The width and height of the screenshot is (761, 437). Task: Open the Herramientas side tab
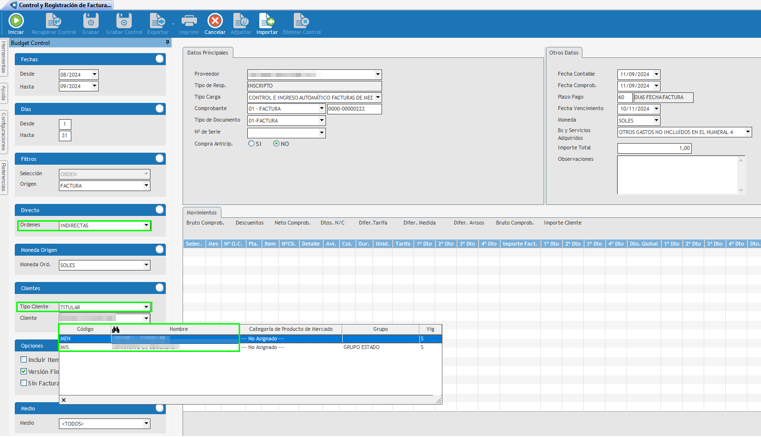pyautogui.click(x=3, y=57)
